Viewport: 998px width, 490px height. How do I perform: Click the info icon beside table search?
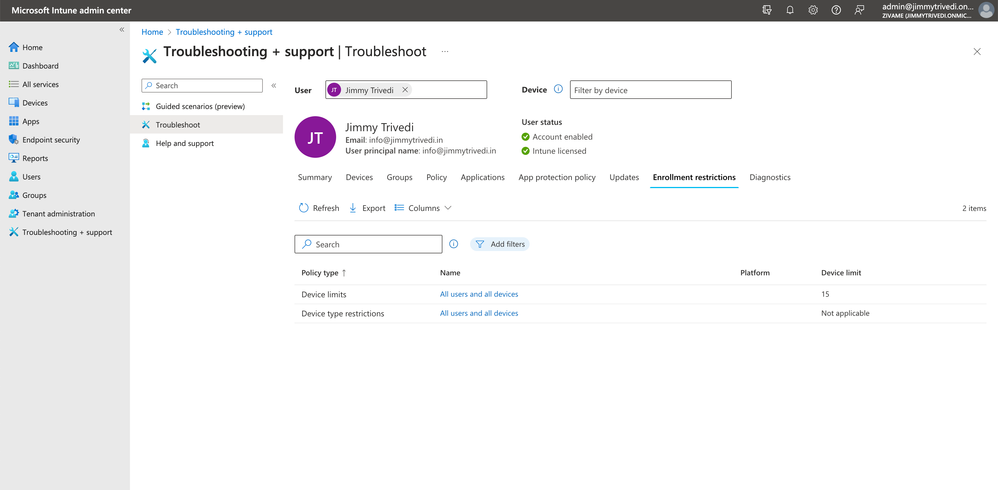point(454,244)
